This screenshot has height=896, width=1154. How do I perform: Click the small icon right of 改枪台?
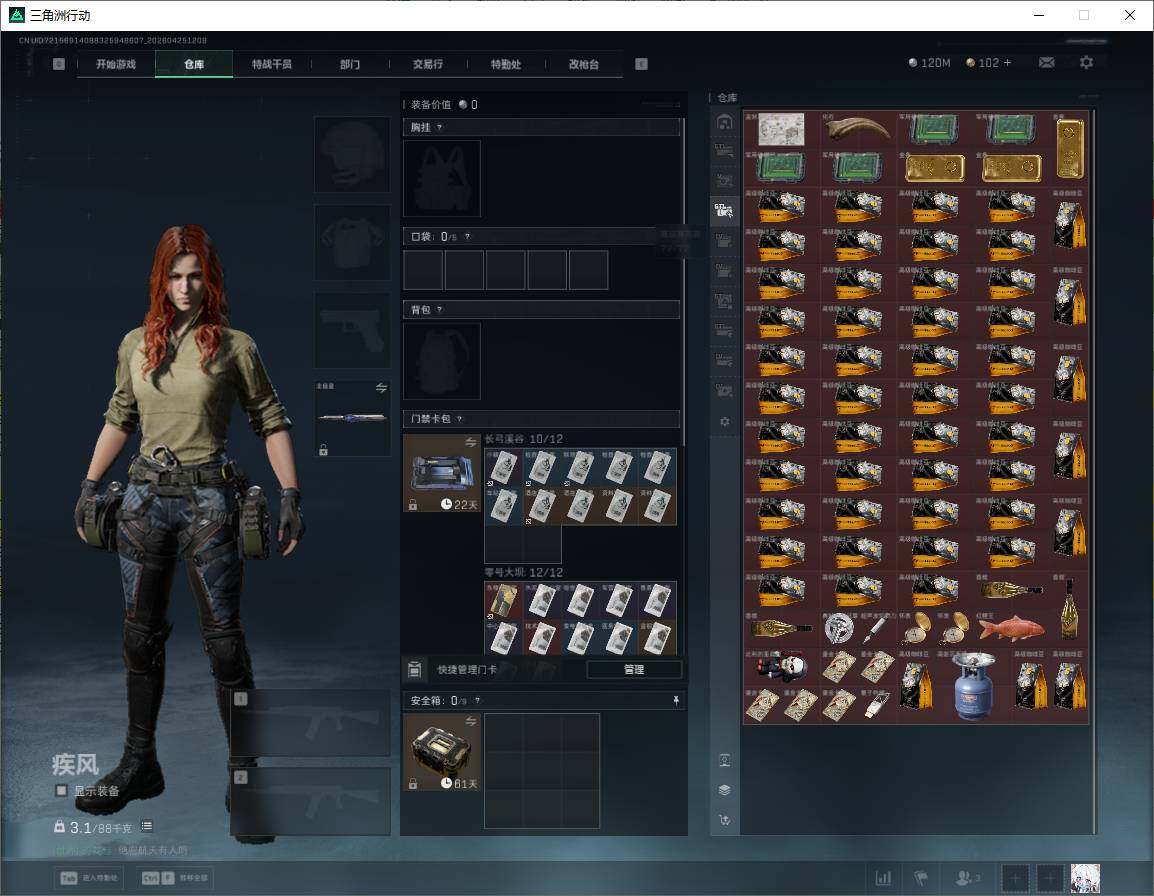[641, 64]
